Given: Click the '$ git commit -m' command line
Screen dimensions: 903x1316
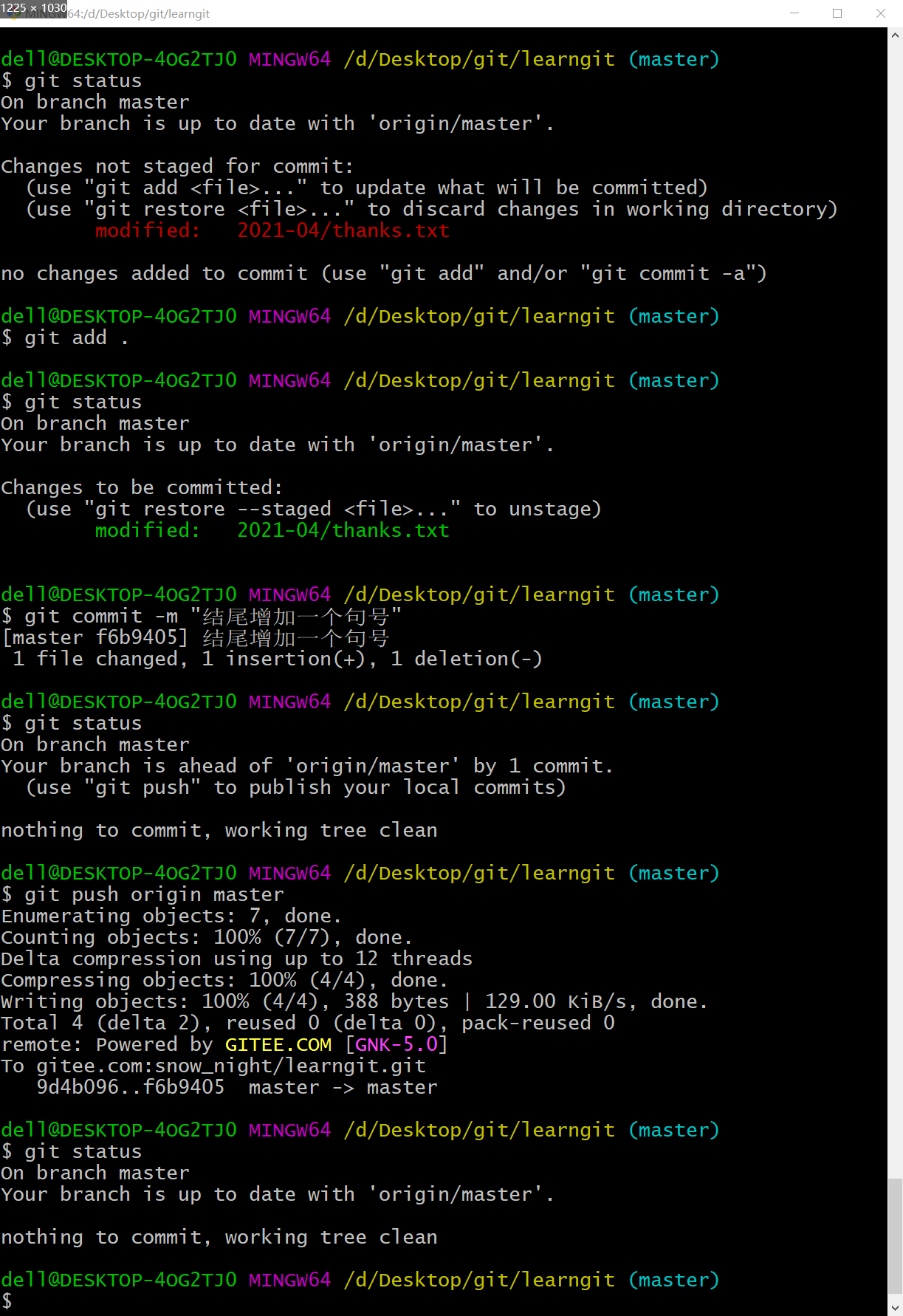Looking at the screenshot, I should (x=202, y=616).
